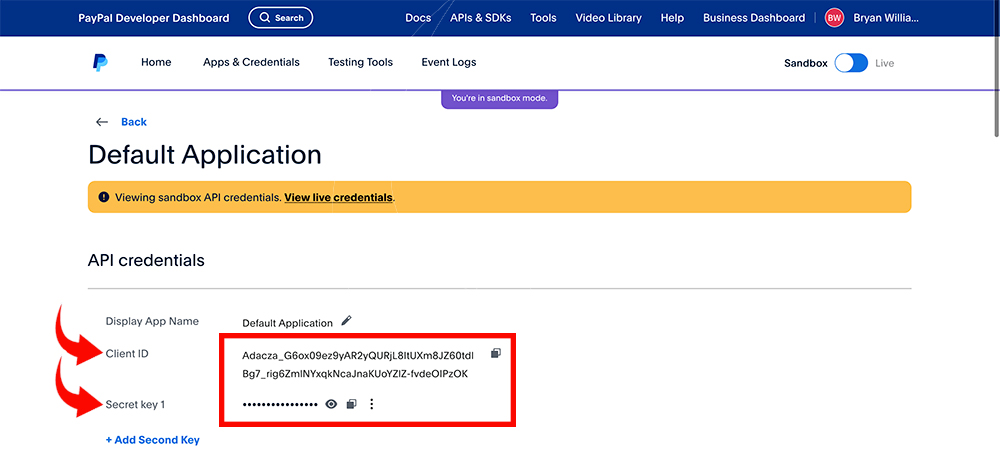Toggle the Sandbox/Live switch
1000x462 pixels.
851,63
